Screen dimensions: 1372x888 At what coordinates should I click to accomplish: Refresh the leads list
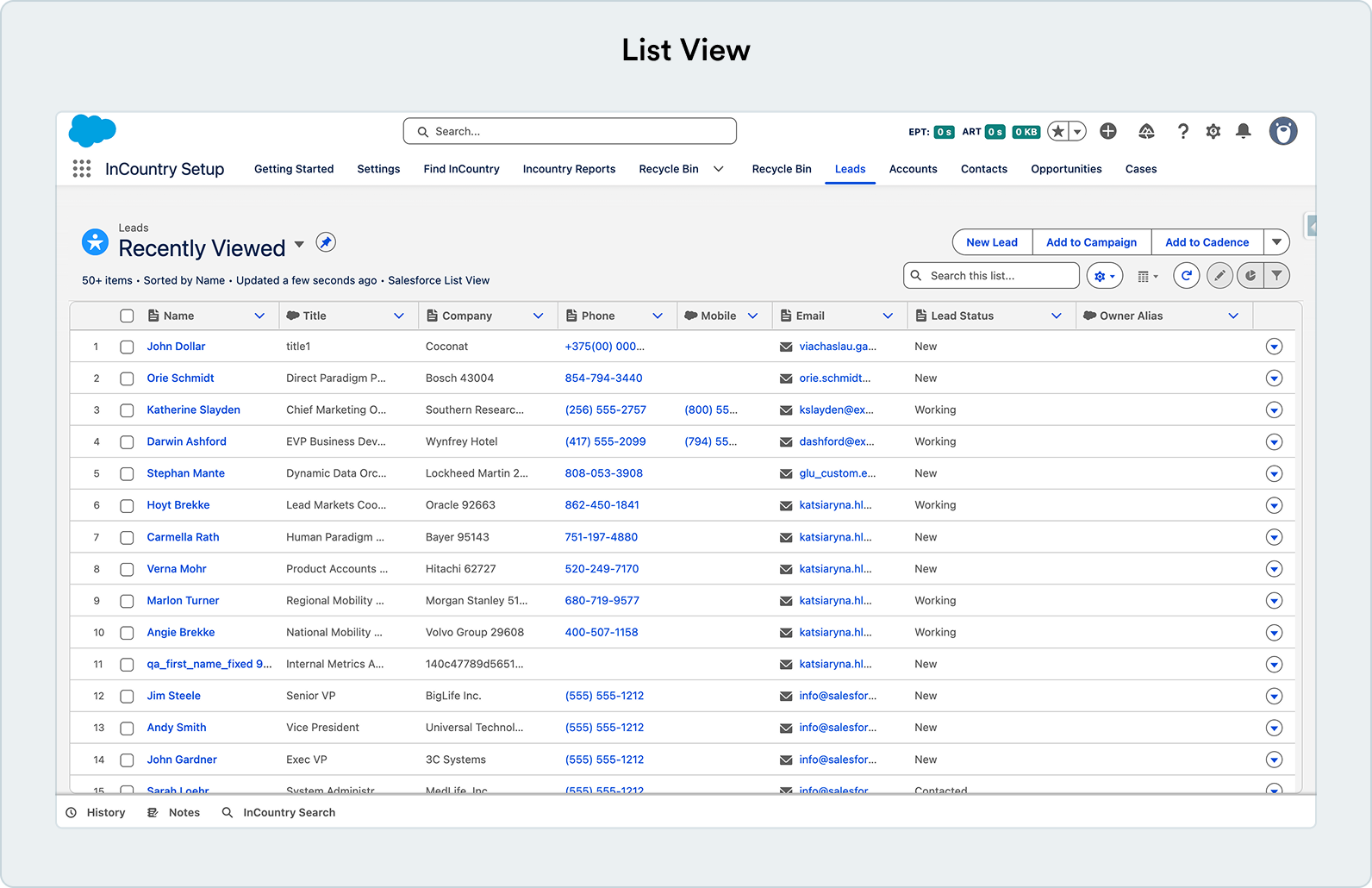pyautogui.click(x=1187, y=276)
